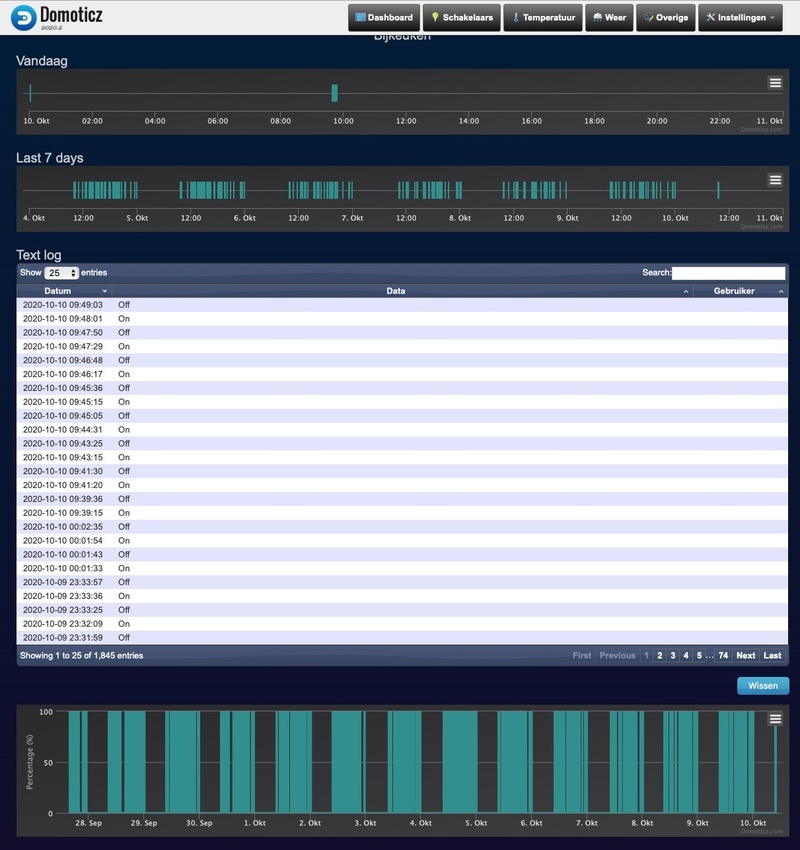Sort using the Gebruiker column arrow
800x850 pixels.
[x=781, y=292]
